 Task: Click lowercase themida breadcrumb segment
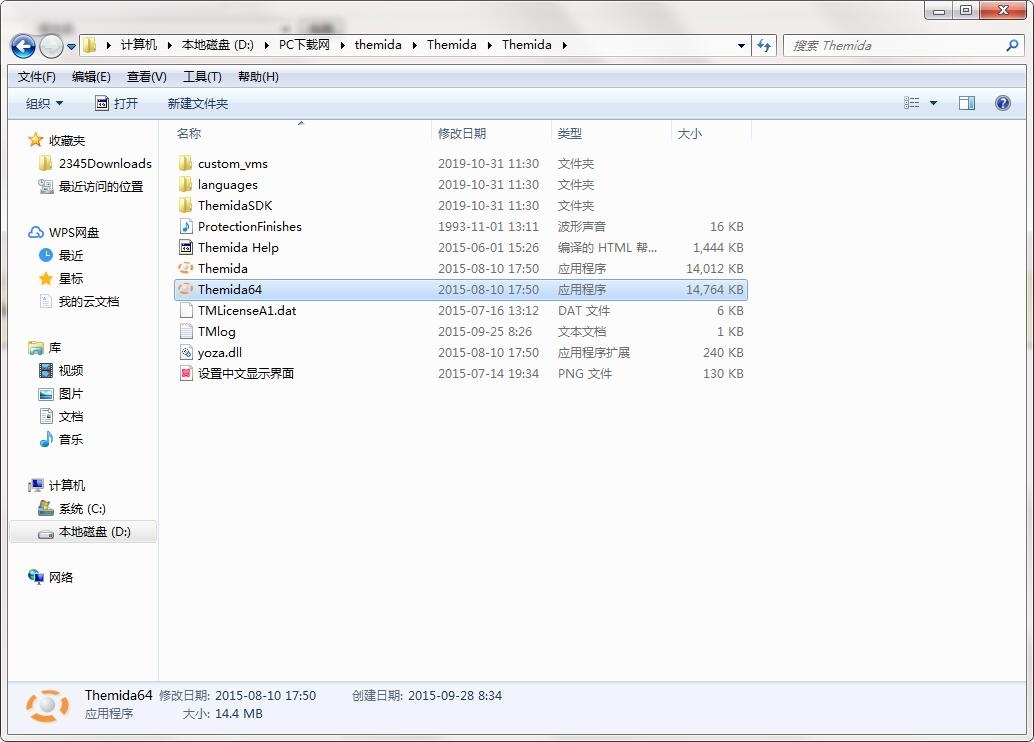(x=378, y=45)
